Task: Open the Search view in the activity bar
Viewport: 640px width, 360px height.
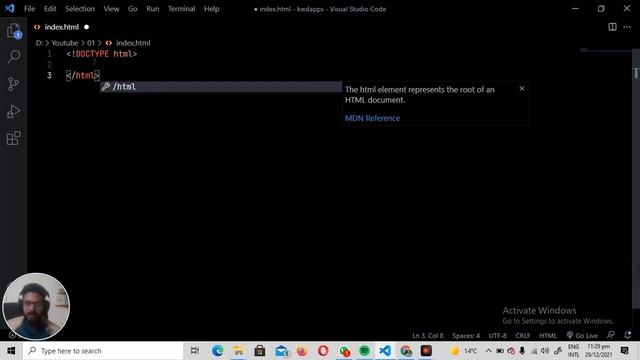Action: [13, 57]
